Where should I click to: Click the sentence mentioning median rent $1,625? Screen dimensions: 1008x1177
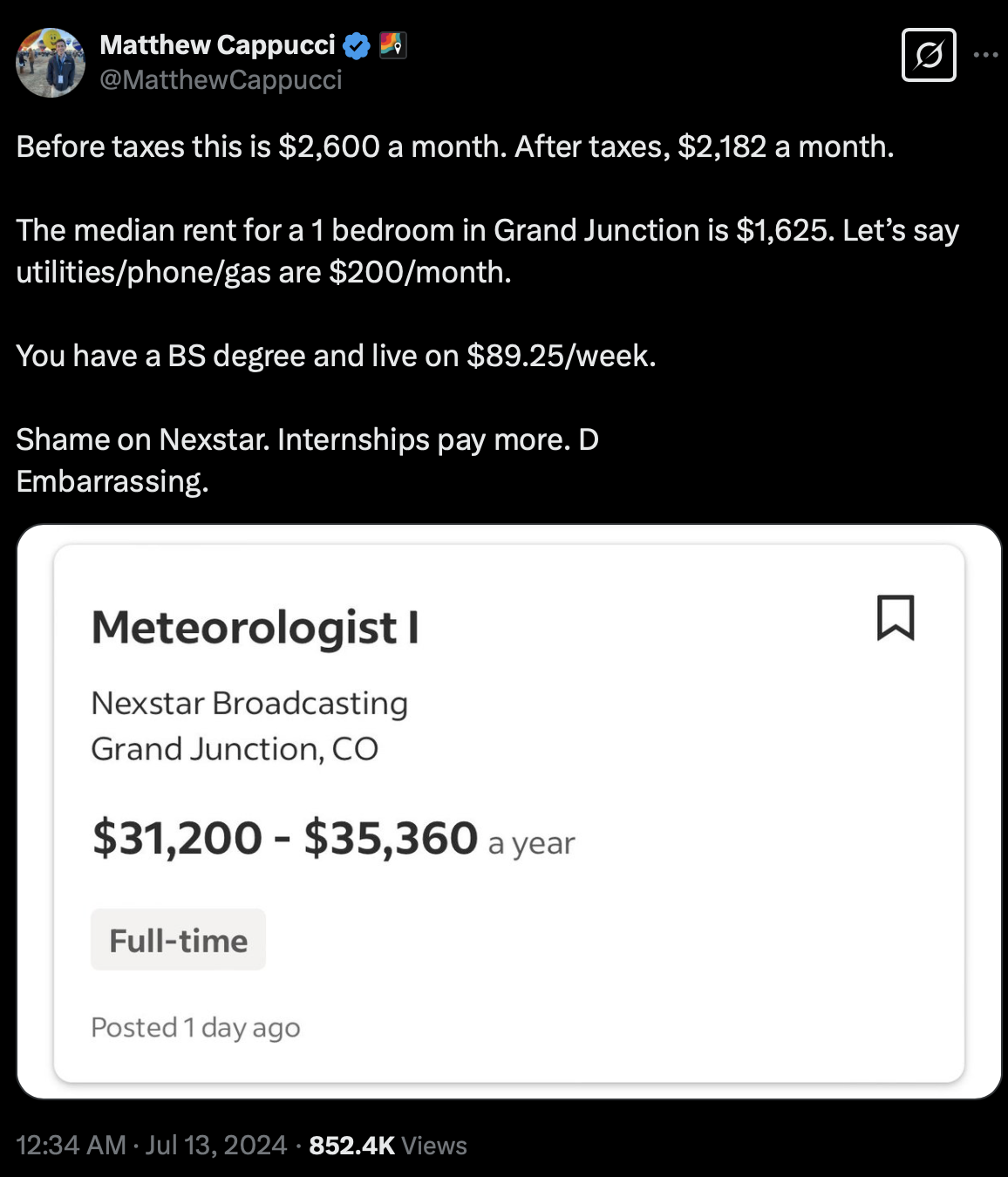(487, 251)
